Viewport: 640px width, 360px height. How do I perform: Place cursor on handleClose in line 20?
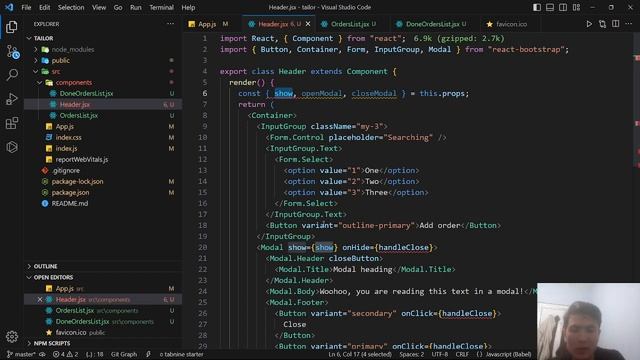point(404,247)
